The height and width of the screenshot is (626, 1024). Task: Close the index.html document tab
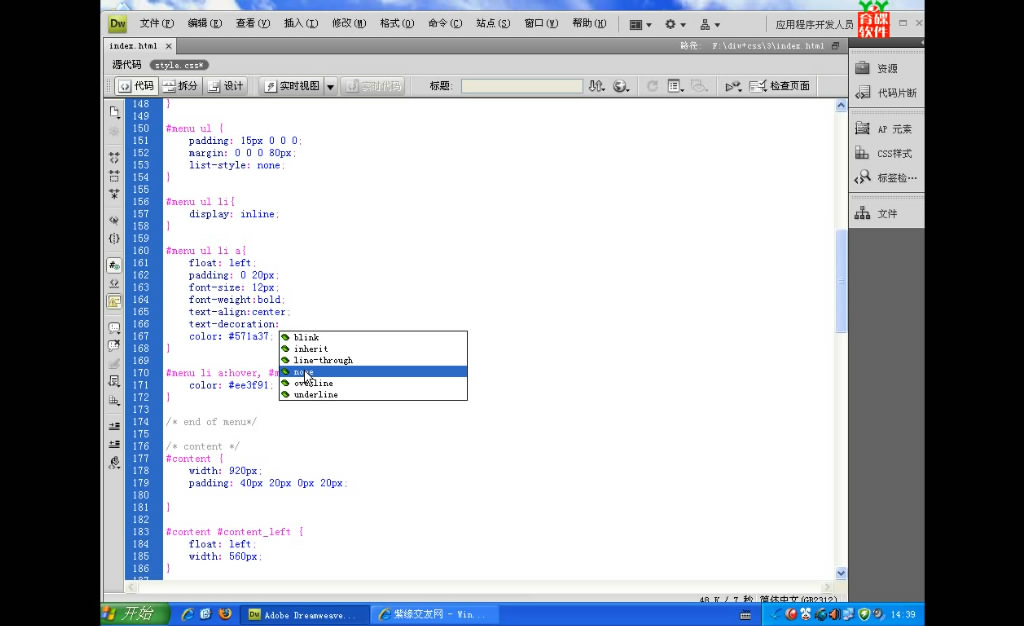(168, 46)
